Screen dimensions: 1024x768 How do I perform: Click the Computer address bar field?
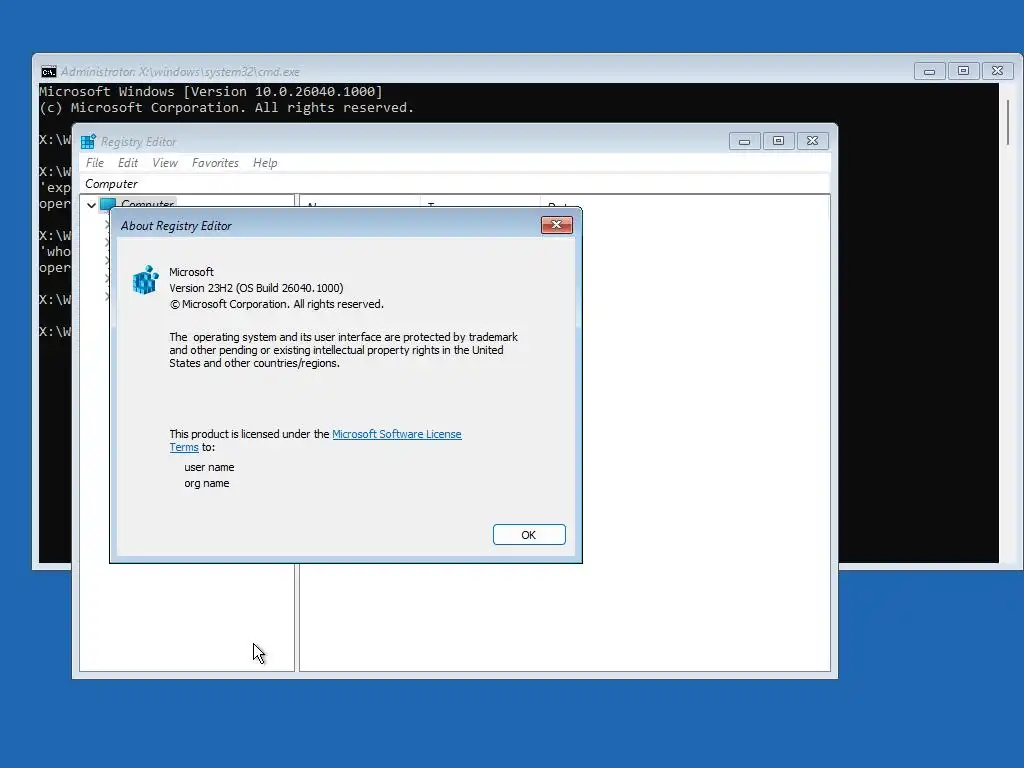(455, 184)
